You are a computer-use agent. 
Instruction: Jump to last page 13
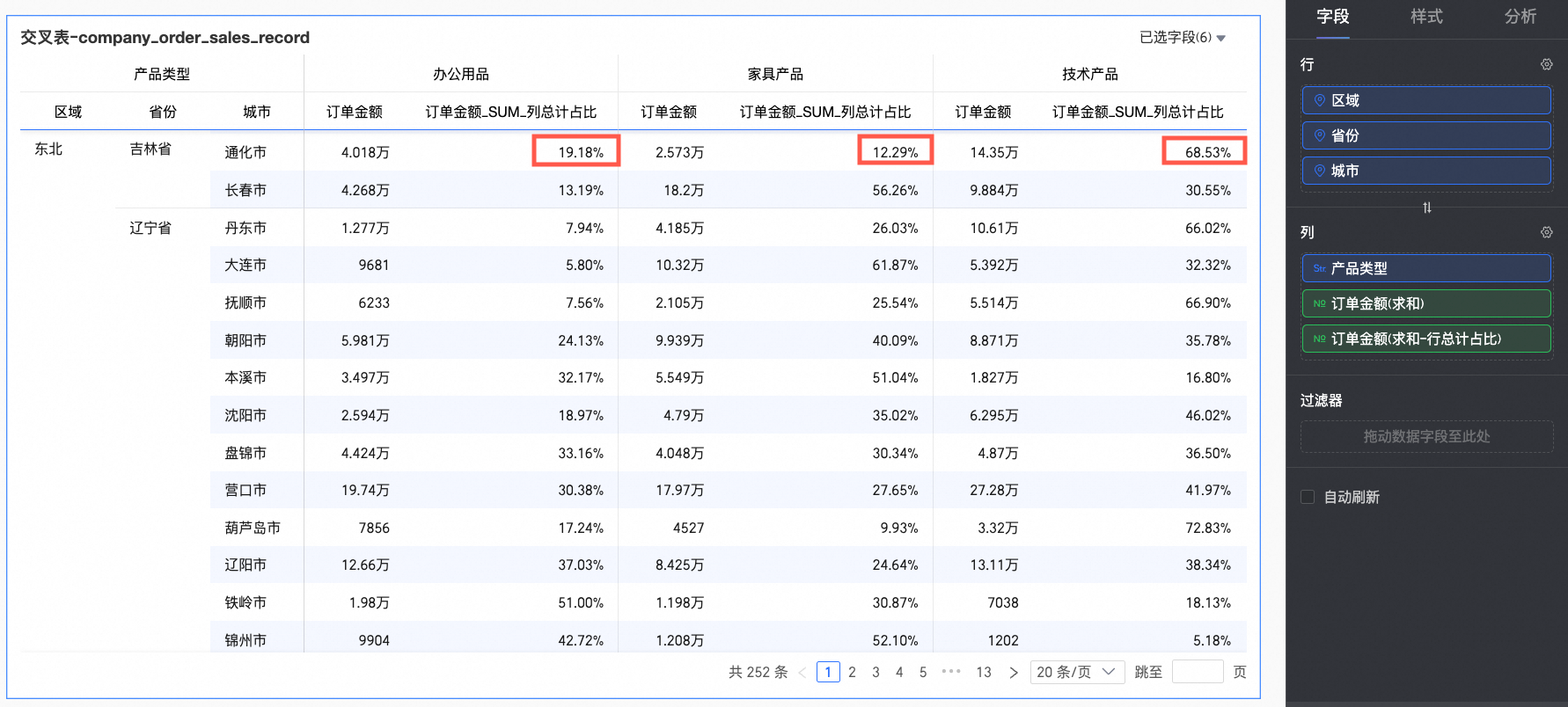click(984, 672)
